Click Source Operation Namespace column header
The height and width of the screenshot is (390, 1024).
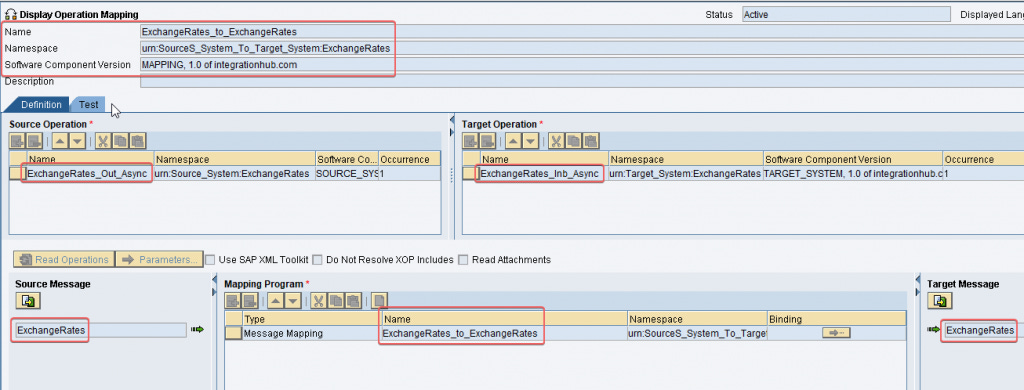coord(234,159)
